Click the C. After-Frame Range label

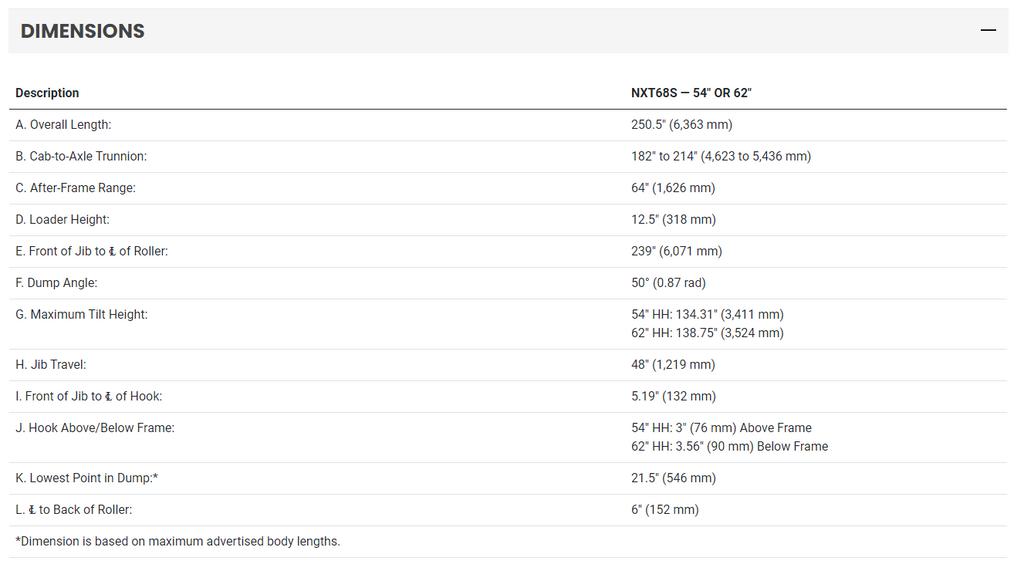[x=76, y=188]
